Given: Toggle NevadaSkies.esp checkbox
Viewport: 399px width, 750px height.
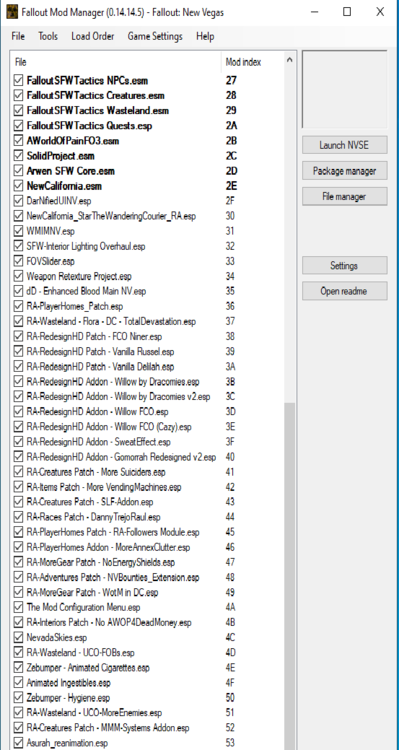Looking at the screenshot, I should point(19,638).
